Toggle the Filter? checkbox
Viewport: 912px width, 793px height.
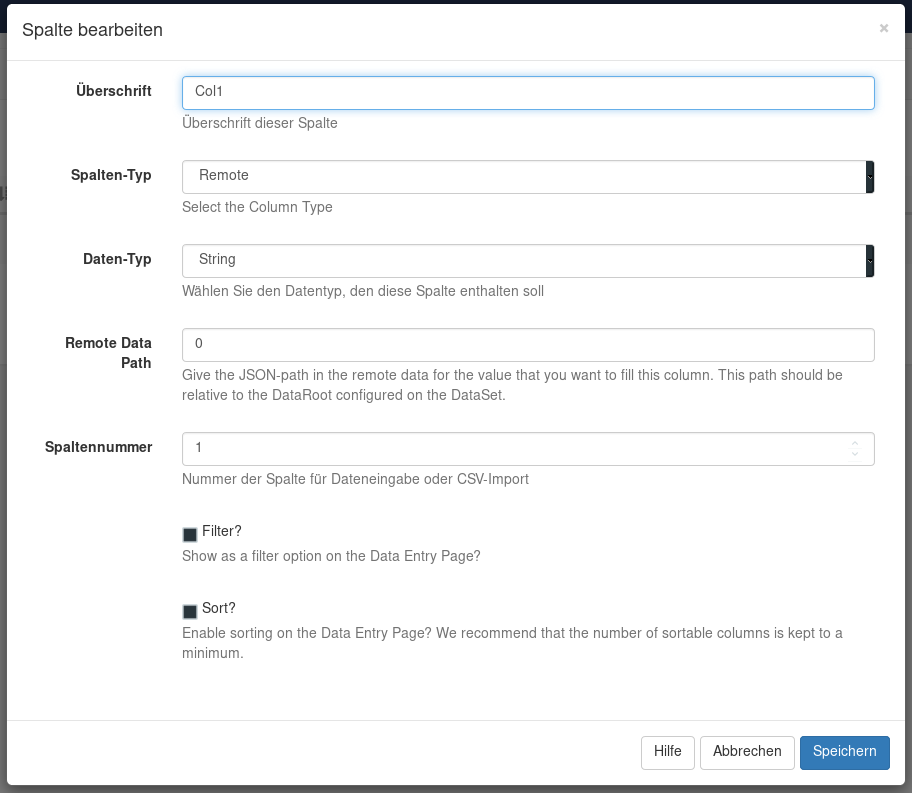coord(190,534)
